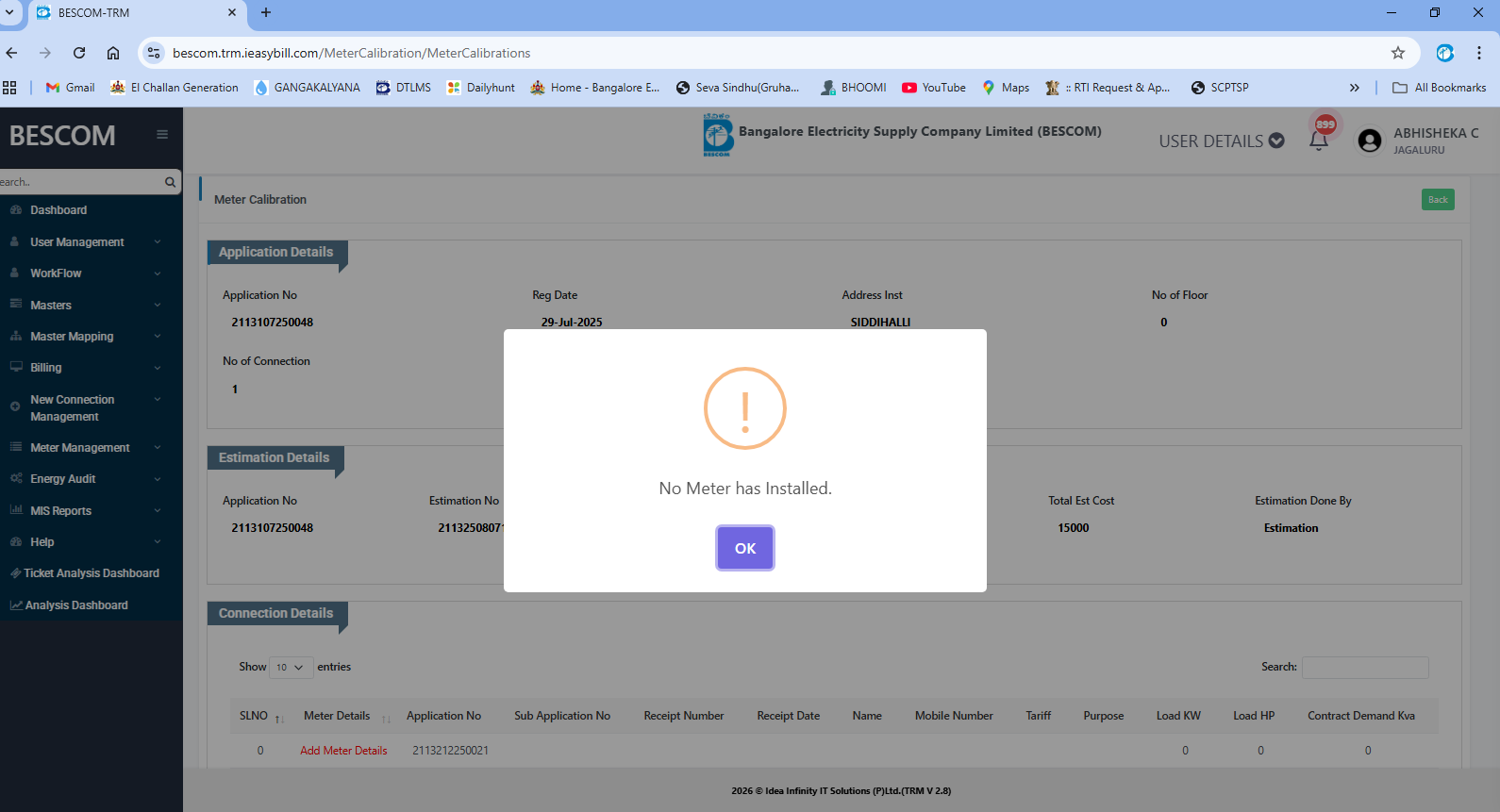Click the notification bell icon
1500x812 pixels.
pos(1319,141)
